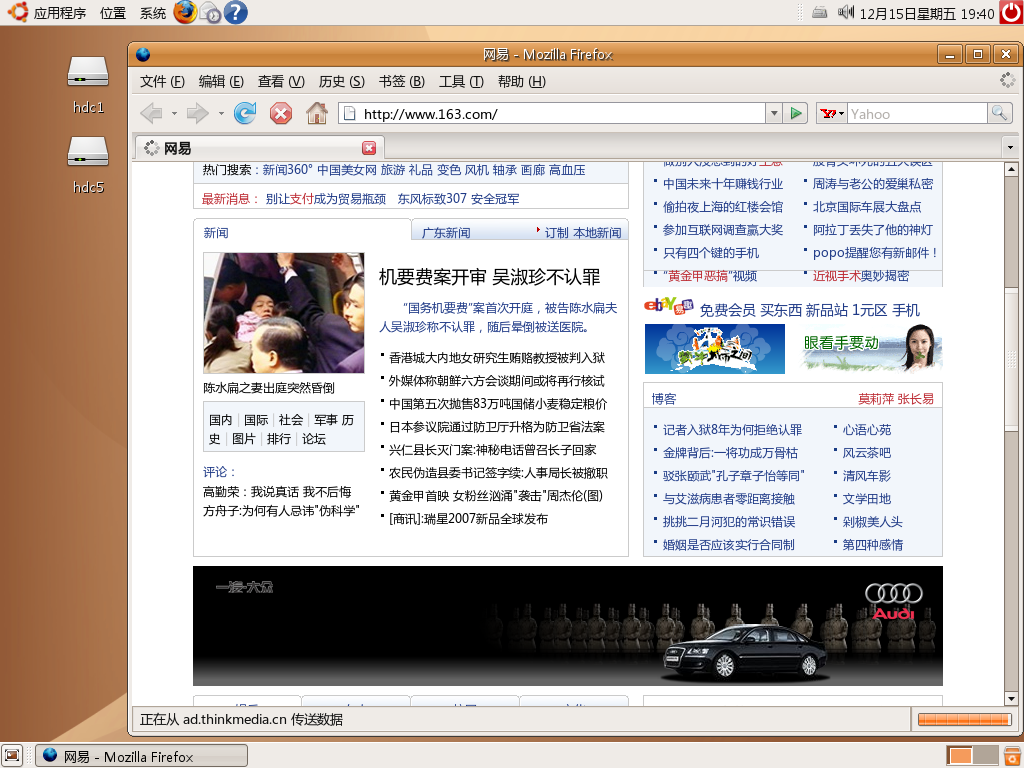Open the 系统 panel menu
Image resolution: width=1024 pixels, height=768 pixels.
(153, 12)
